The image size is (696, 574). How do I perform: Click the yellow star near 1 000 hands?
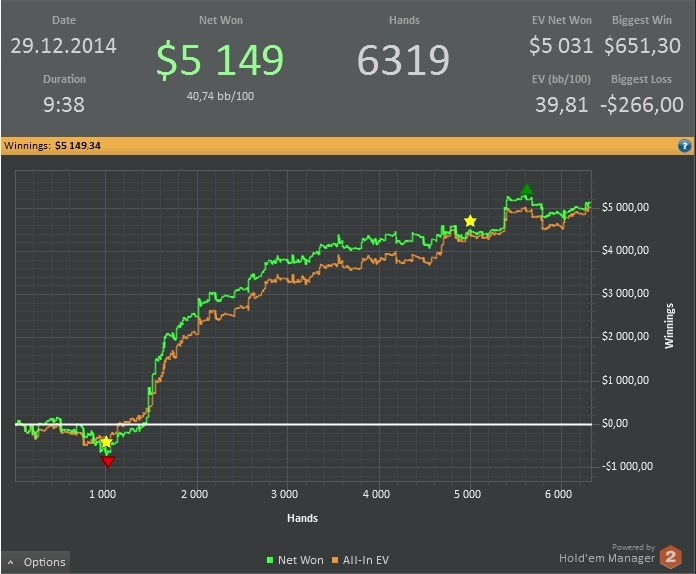pos(106,442)
